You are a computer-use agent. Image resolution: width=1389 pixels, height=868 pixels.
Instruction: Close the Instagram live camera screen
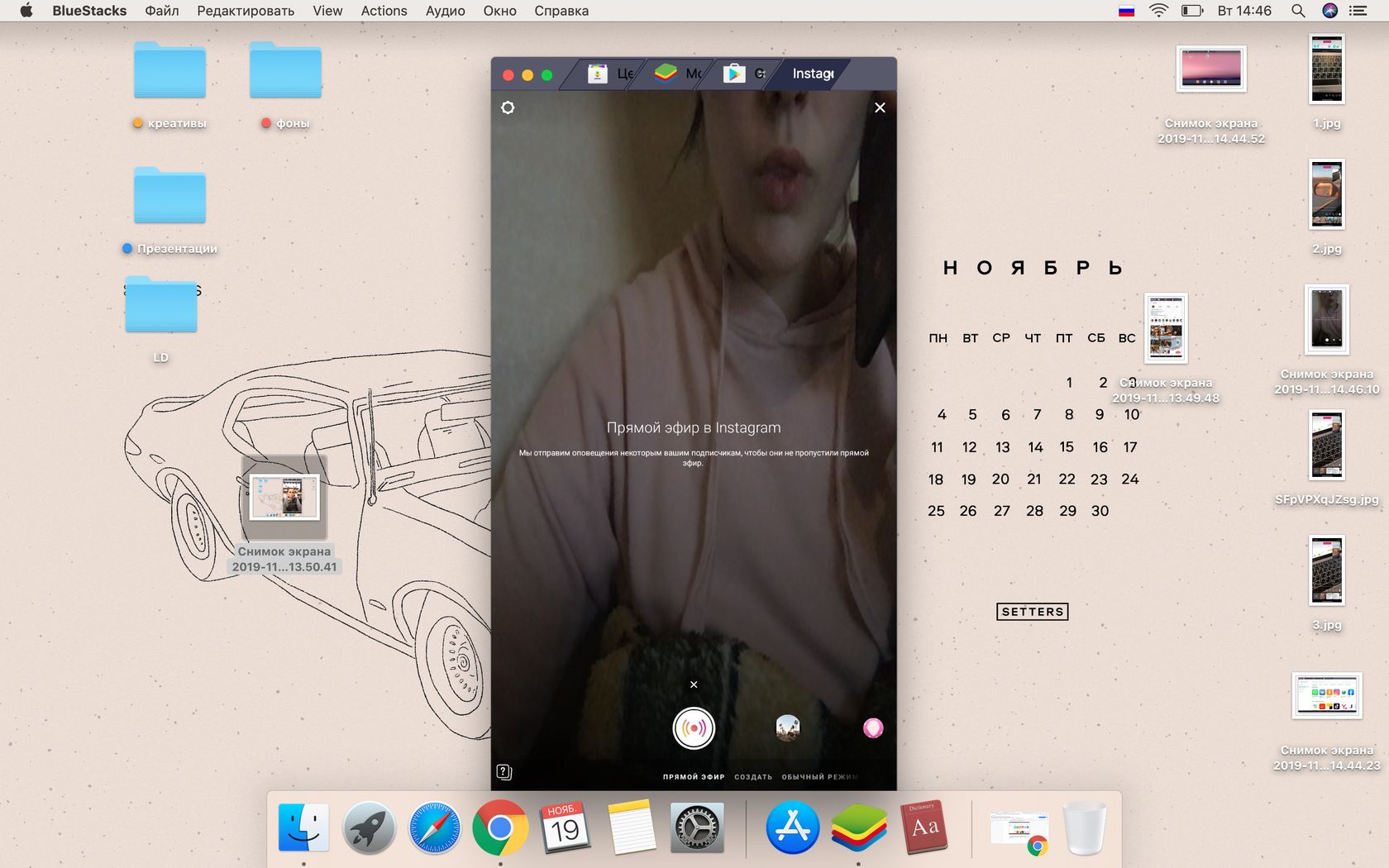click(x=880, y=107)
